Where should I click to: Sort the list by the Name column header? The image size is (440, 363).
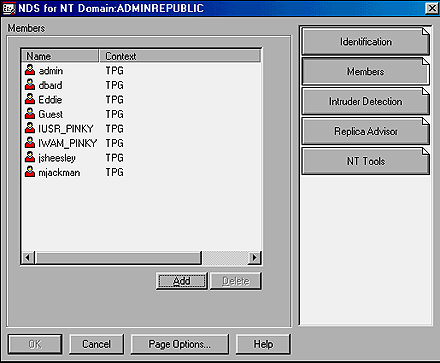[x=60, y=56]
